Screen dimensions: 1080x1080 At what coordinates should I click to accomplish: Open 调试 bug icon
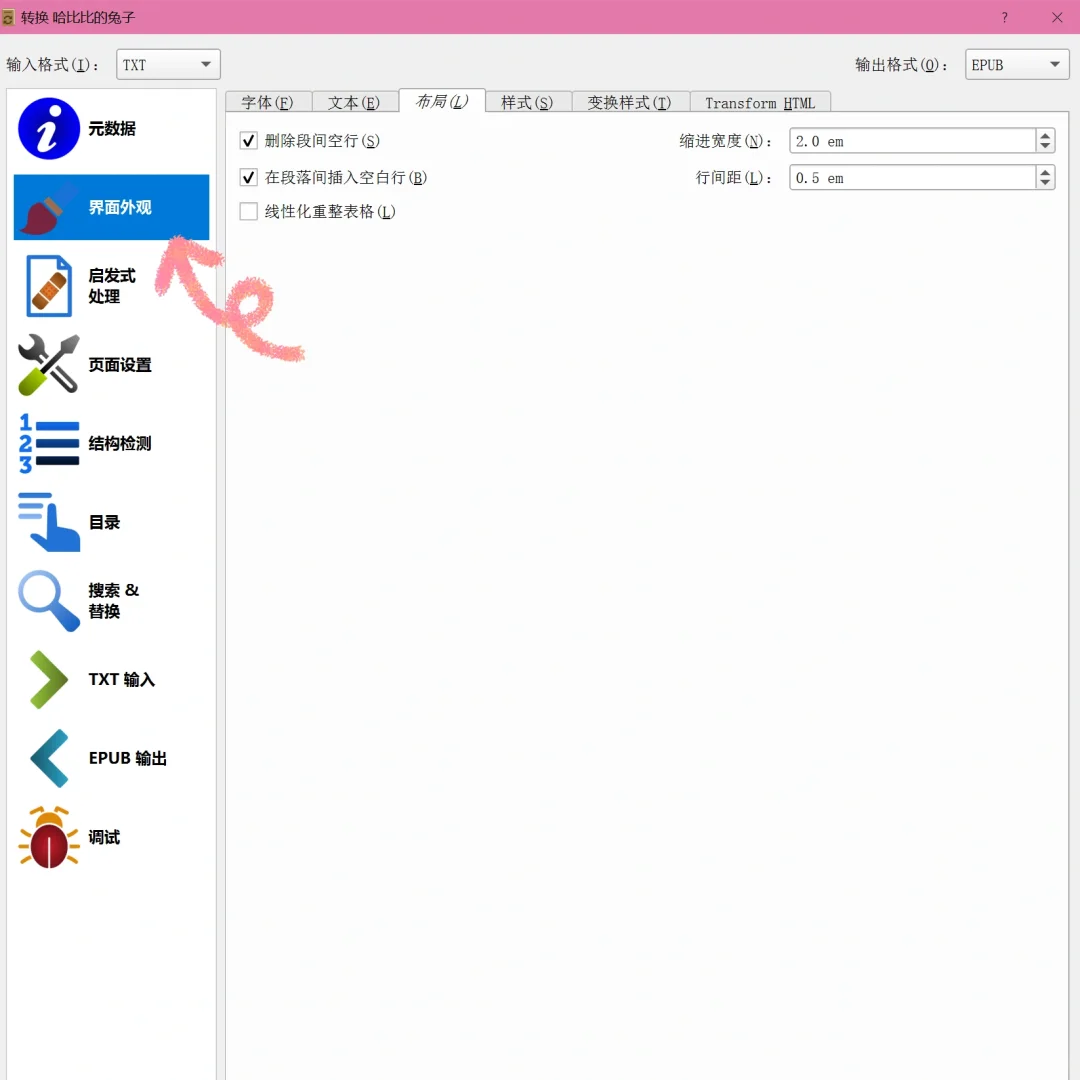pos(48,837)
